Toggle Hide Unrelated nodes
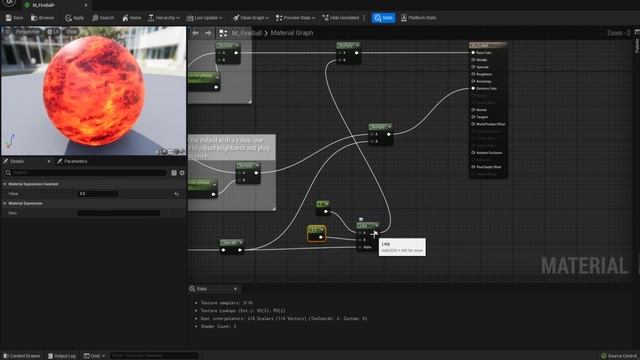Image resolution: width=640 pixels, height=360 pixels. coord(341,18)
